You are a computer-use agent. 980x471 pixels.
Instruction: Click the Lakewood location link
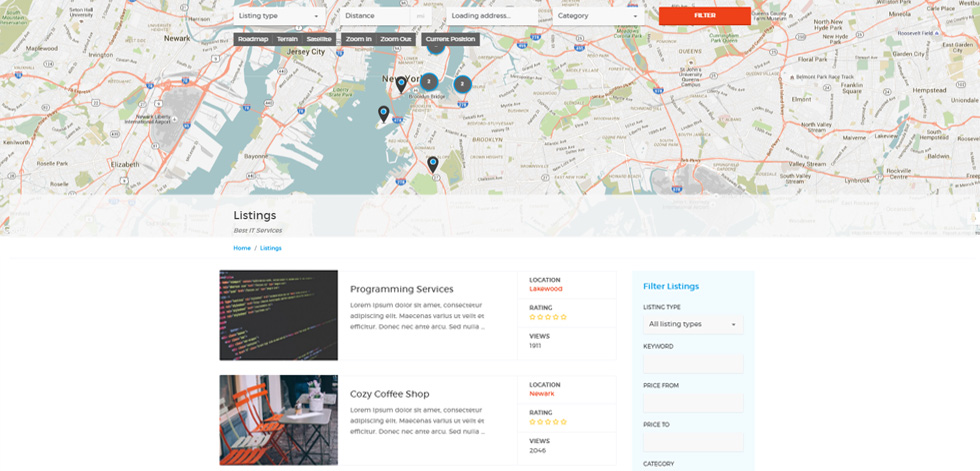(x=546, y=289)
